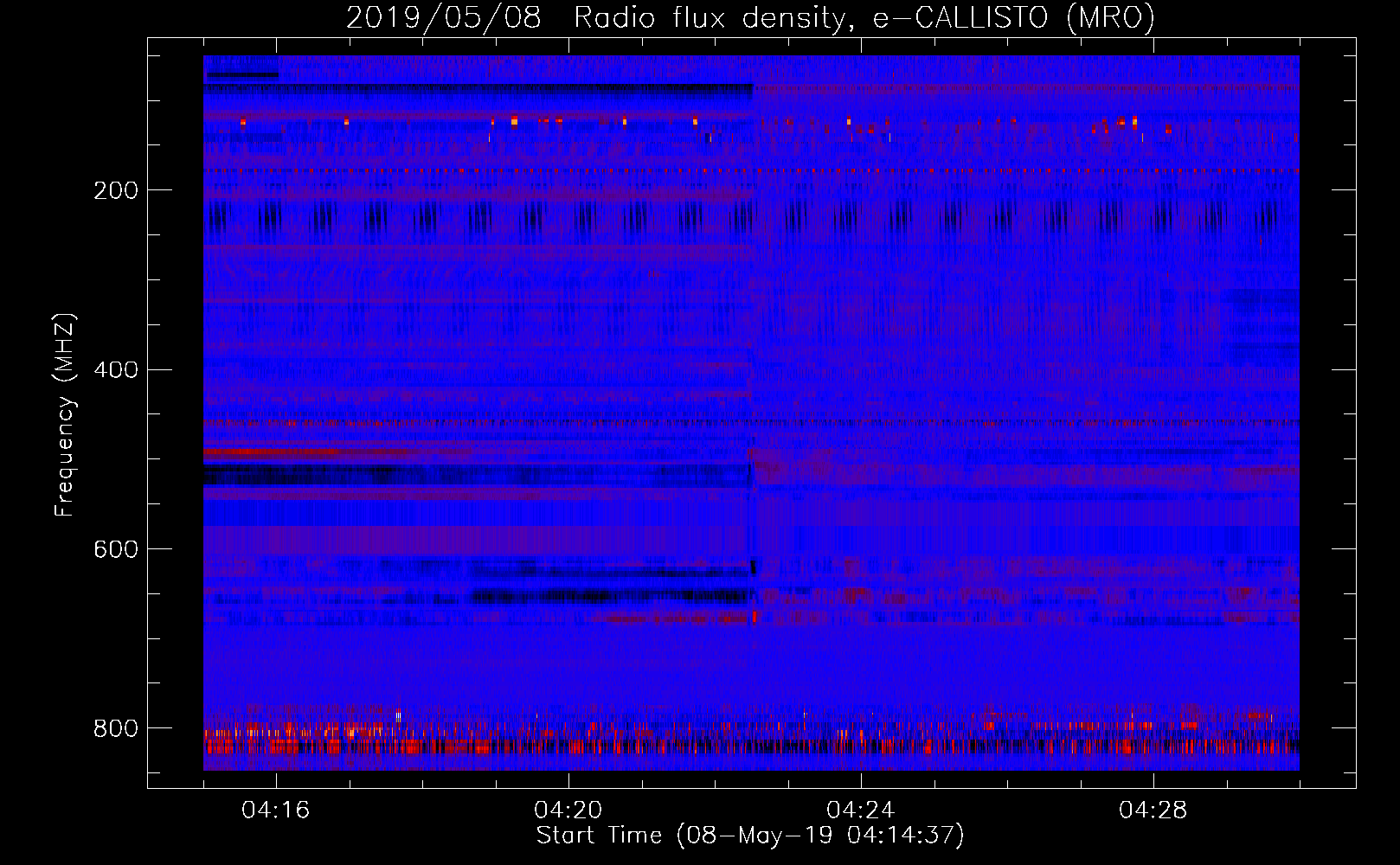Viewport: 1400px width, 865px height.
Task: Click the 'Start Time (08-May-19 04:14:37)' label
Action: coord(750,836)
